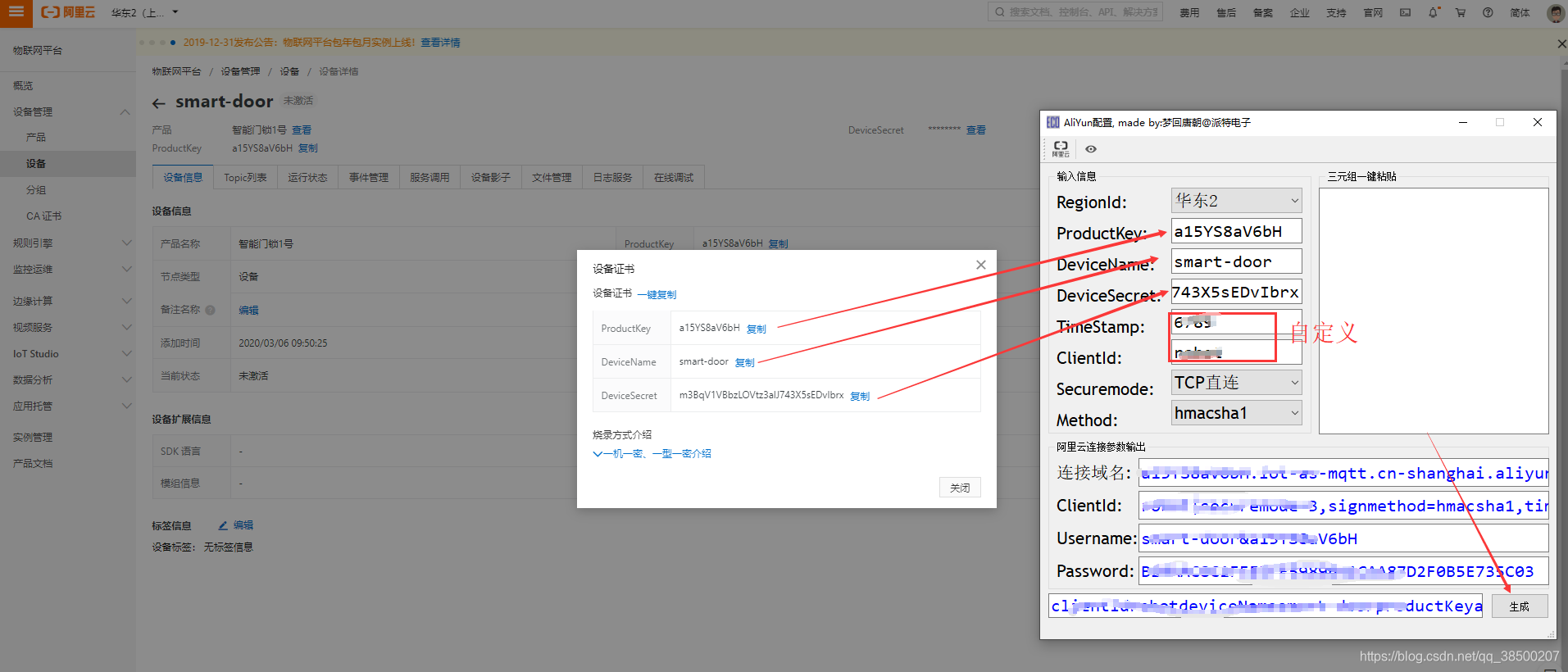This screenshot has height=672, width=1568.
Task: Open the Cloud Shell terminal icon
Action: [1405, 12]
